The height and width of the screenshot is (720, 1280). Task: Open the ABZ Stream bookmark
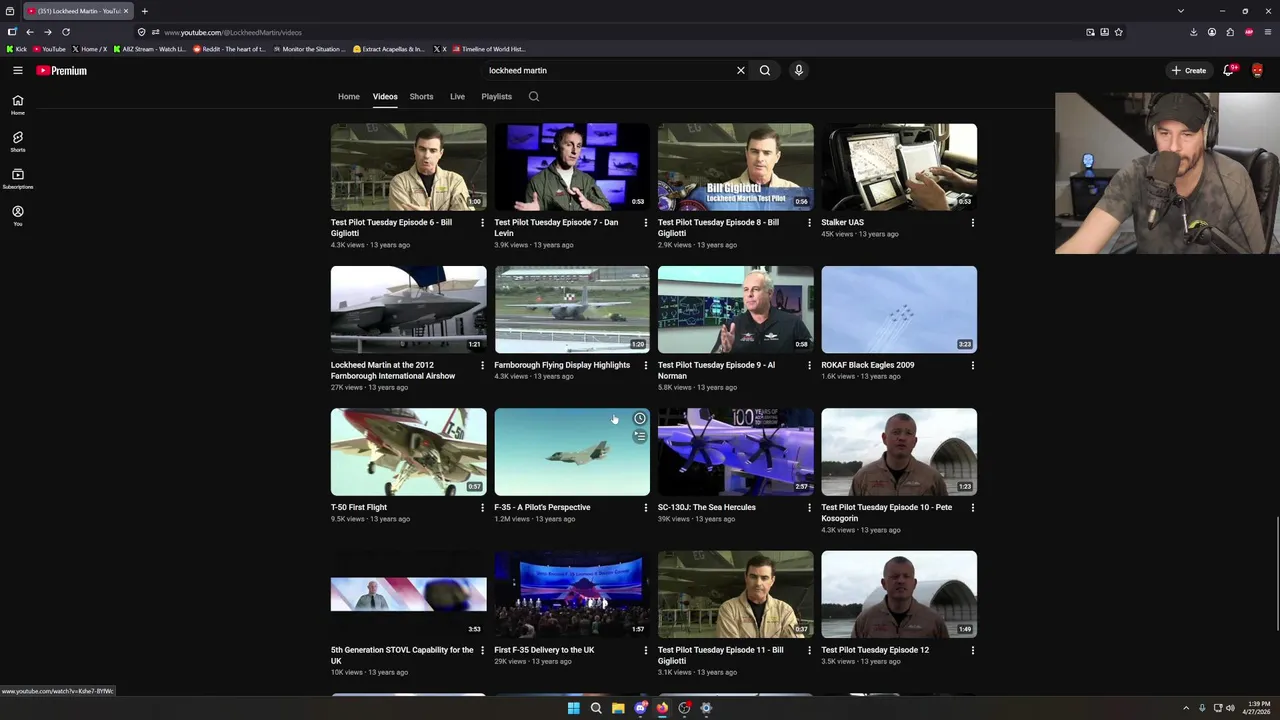point(150,49)
